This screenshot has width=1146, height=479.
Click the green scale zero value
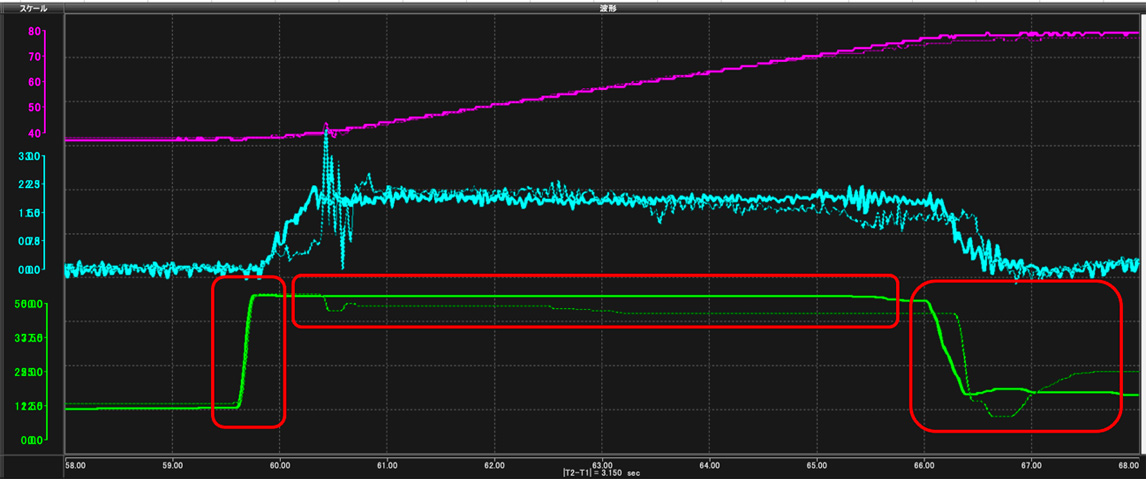[x=28, y=439]
